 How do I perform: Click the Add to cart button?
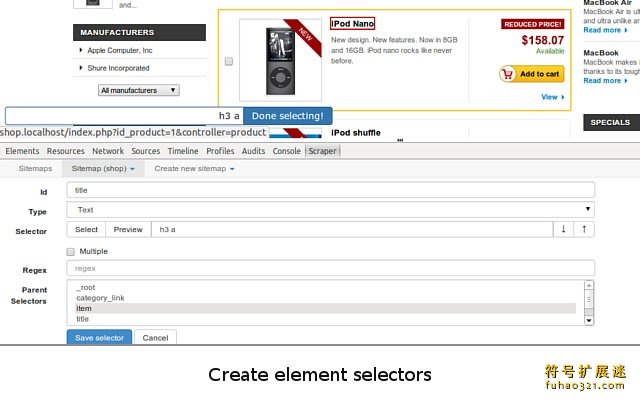click(532, 74)
